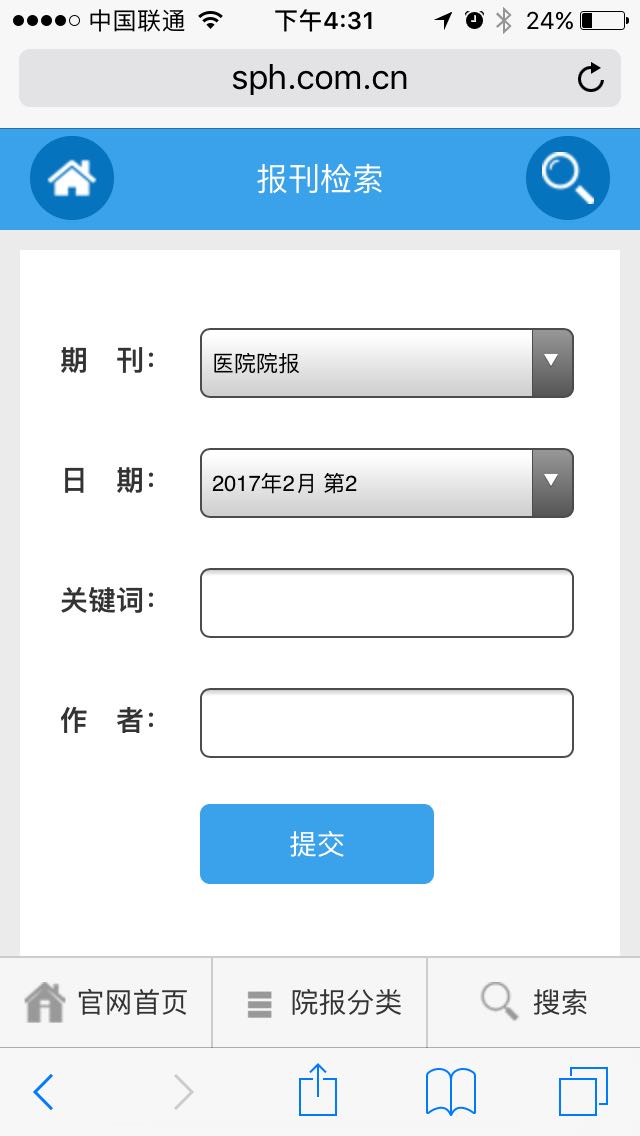Go back with Safari back arrow

coord(43,1092)
